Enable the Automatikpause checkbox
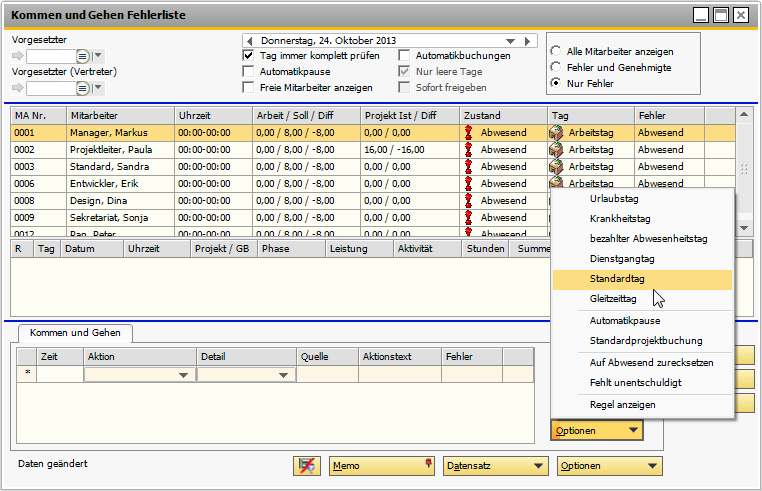Screen dimensions: 762x491 pos(249,72)
